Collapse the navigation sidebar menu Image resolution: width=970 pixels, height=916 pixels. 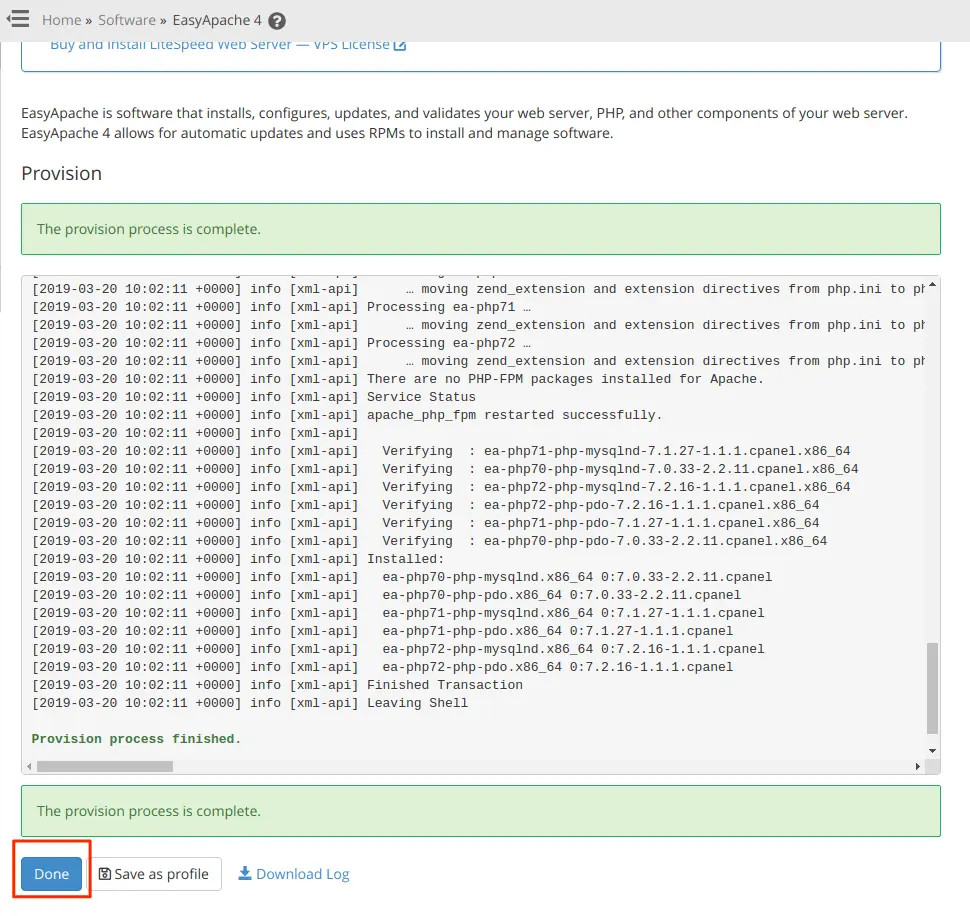[19, 18]
